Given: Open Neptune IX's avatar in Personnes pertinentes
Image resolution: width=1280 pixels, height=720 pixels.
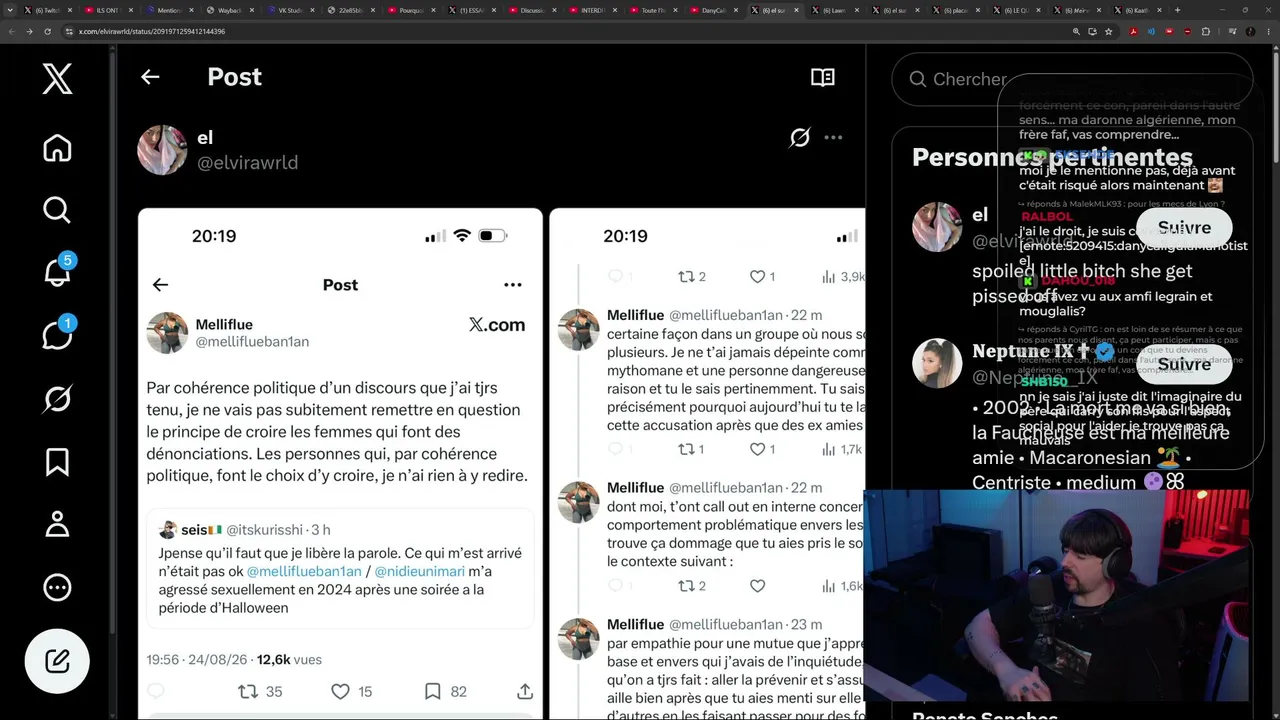Looking at the screenshot, I should [x=937, y=363].
